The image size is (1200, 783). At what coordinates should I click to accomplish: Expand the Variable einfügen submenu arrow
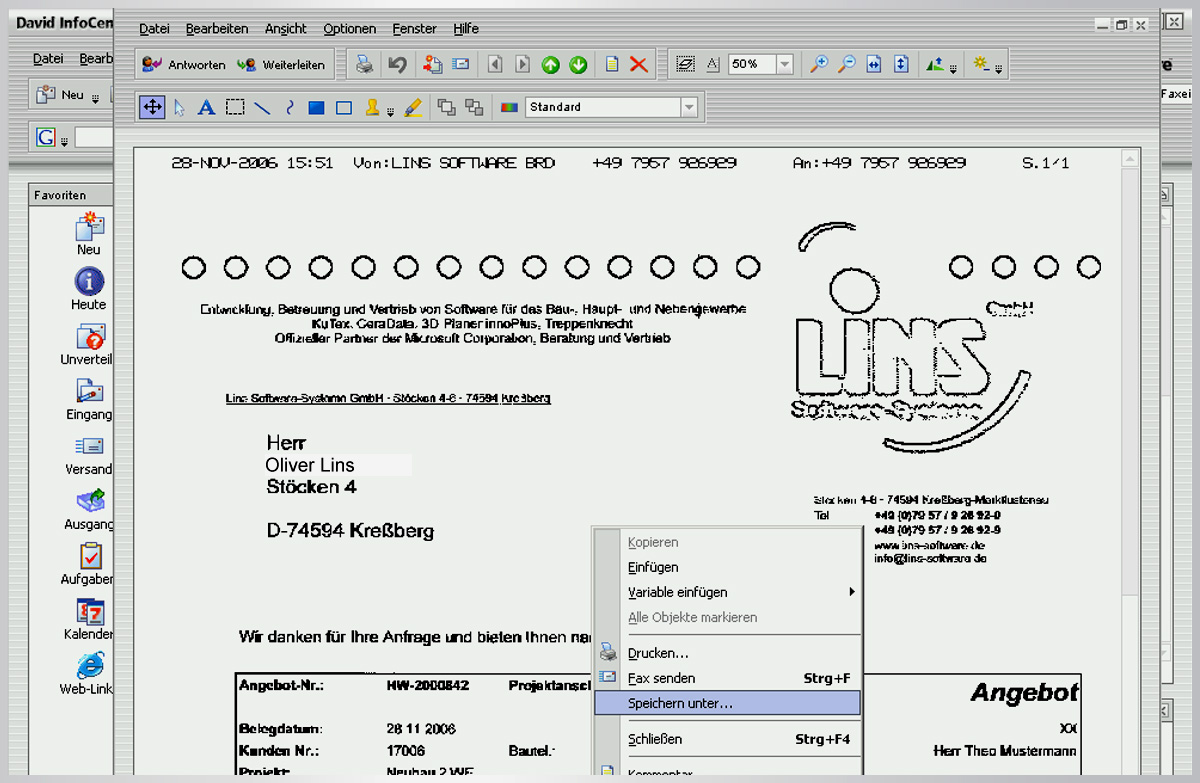(852, 592)
